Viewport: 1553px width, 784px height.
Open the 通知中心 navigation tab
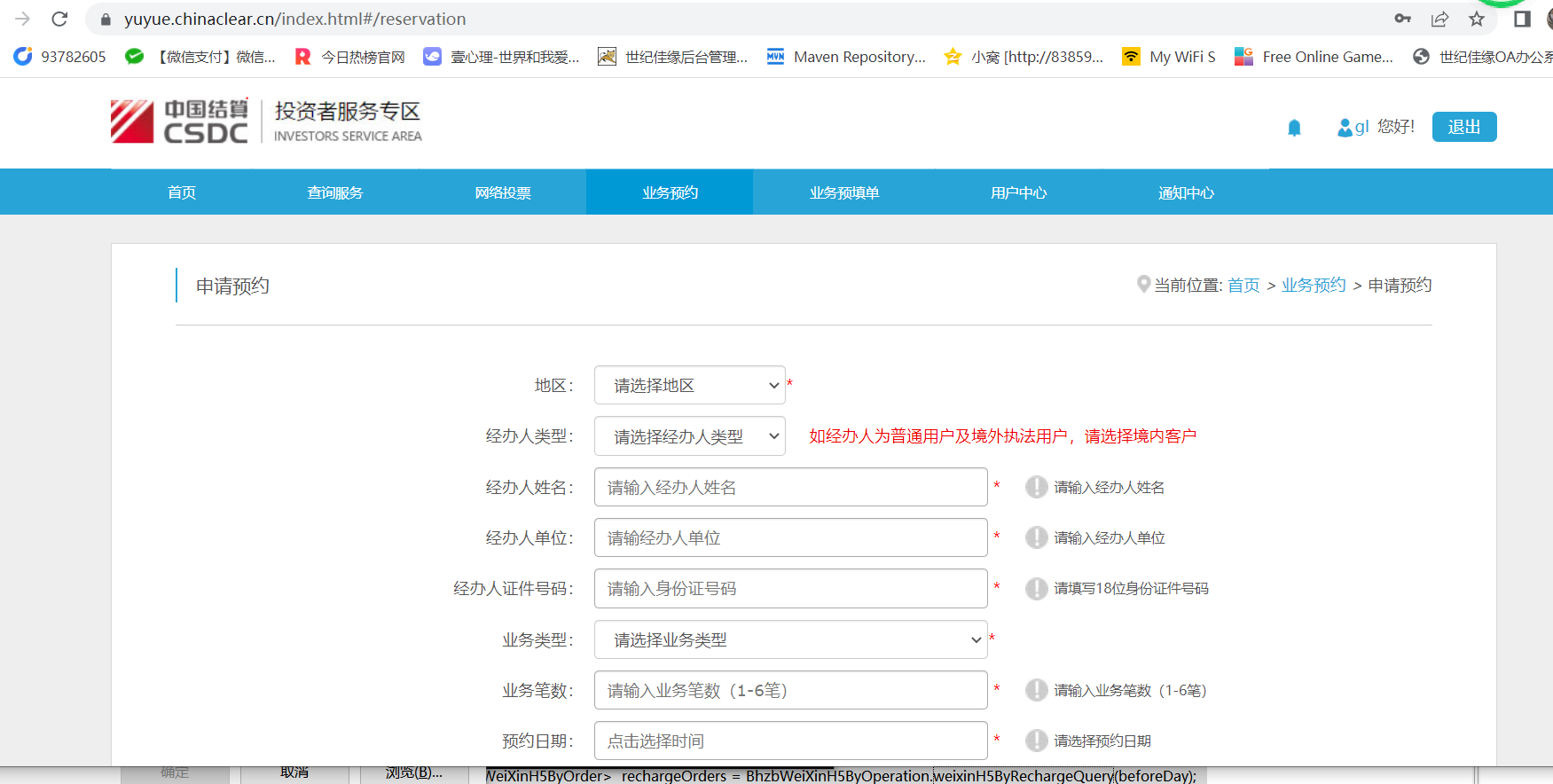point(1186,192)
